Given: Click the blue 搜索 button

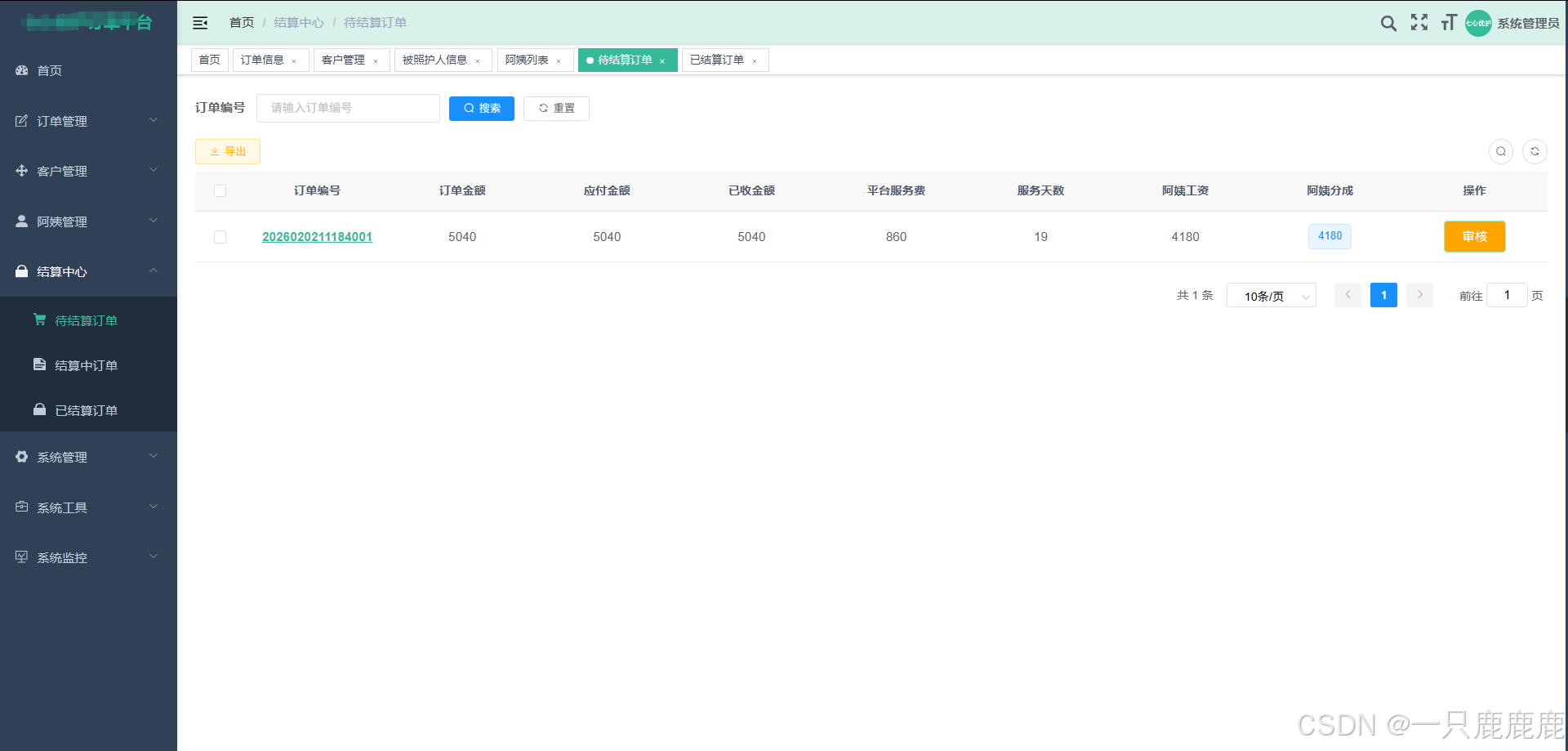Looking at the screenshot, I should (x=482, y=109).
